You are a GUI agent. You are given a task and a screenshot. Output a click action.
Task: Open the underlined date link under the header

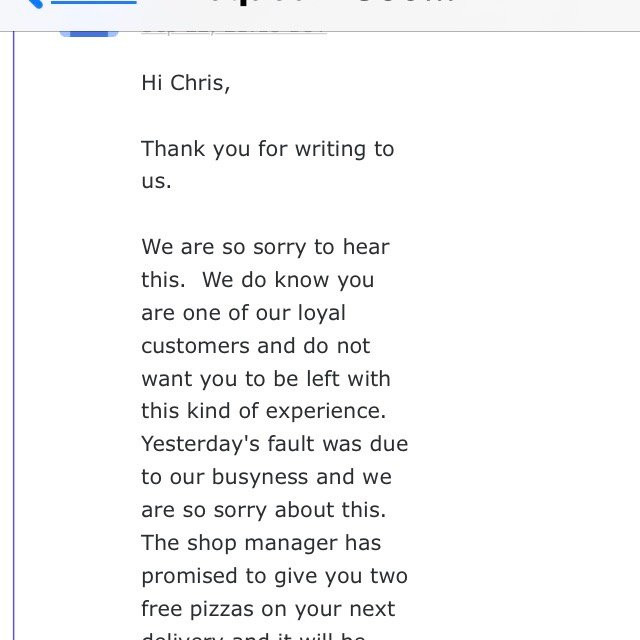pos(233,32)
